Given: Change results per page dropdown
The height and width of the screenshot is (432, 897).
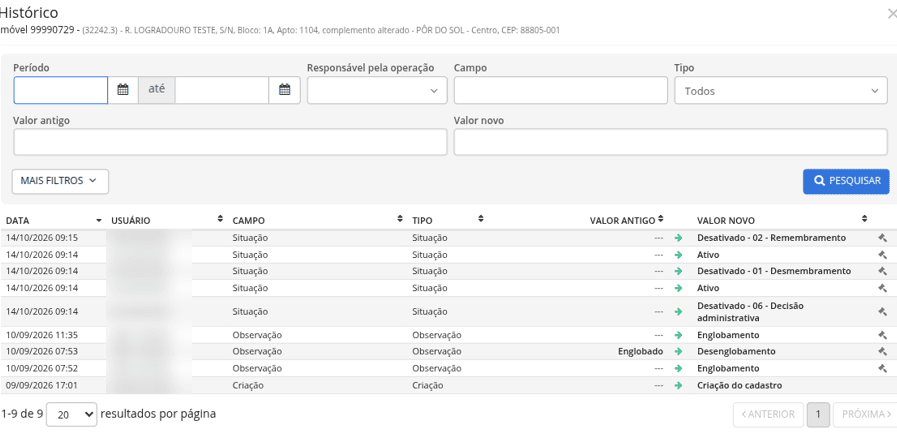Looking at the screenshot, I should pyautogui.click(x=72, y=414).
